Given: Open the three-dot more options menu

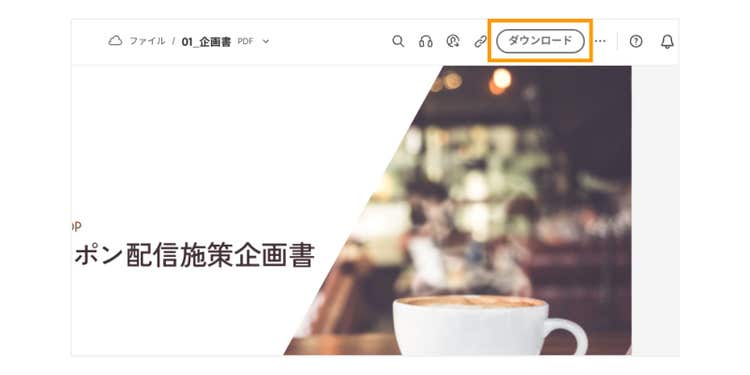Looking at the screenshot, I should click(600, 41).
